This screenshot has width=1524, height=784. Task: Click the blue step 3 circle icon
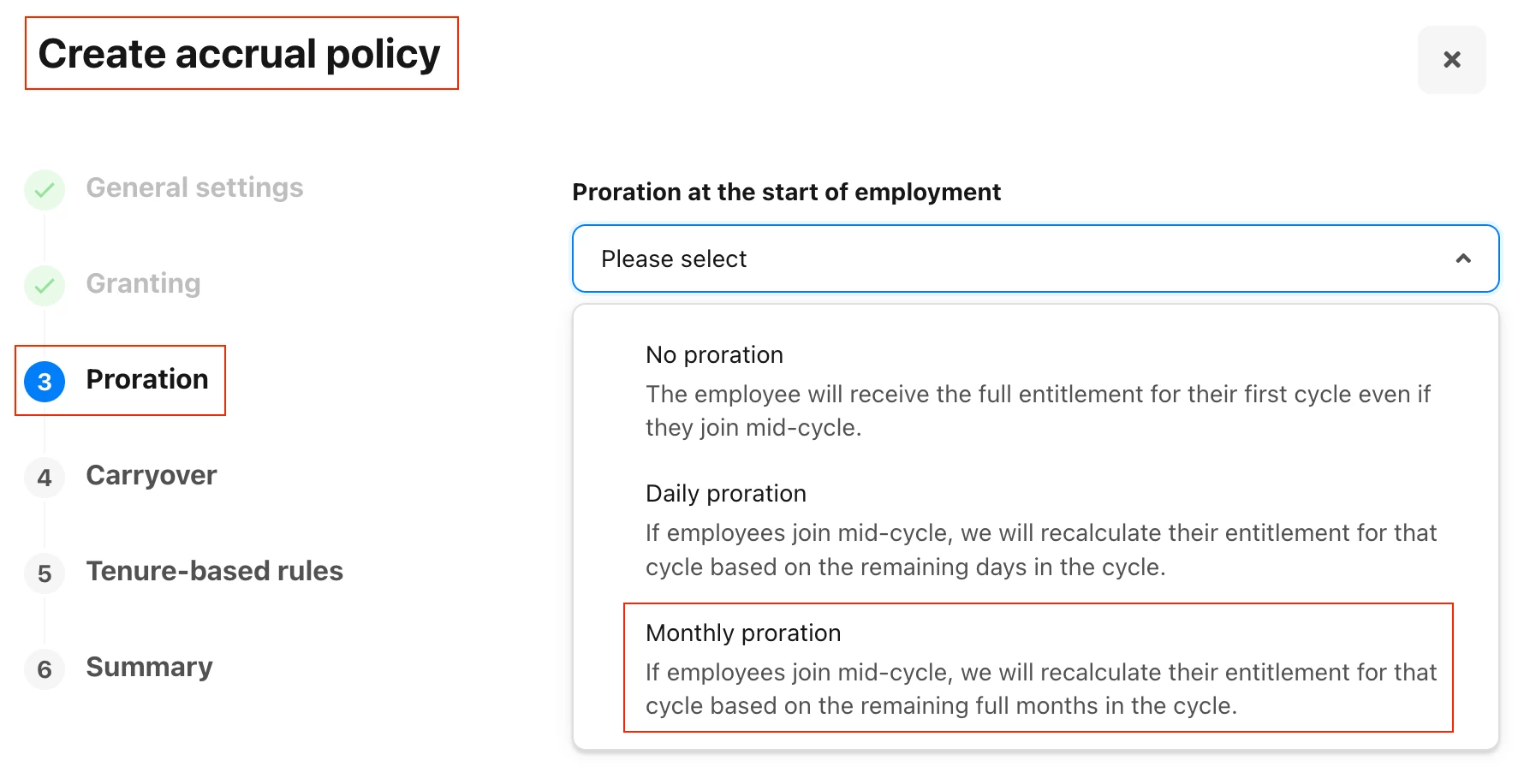(45, 382)
